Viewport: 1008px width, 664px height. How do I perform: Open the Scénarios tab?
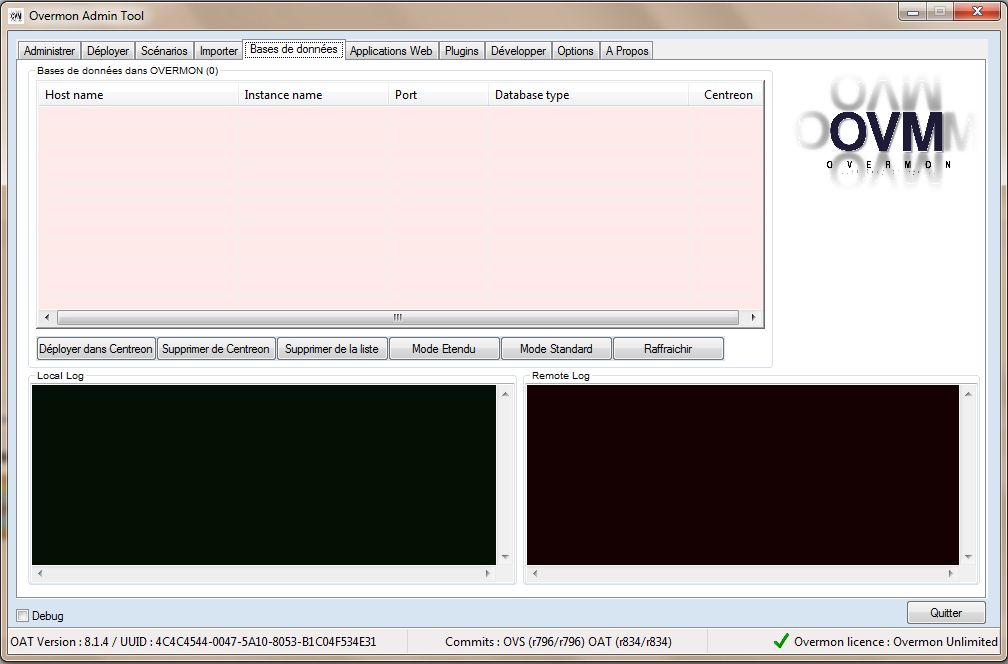(x=164, y=51)
